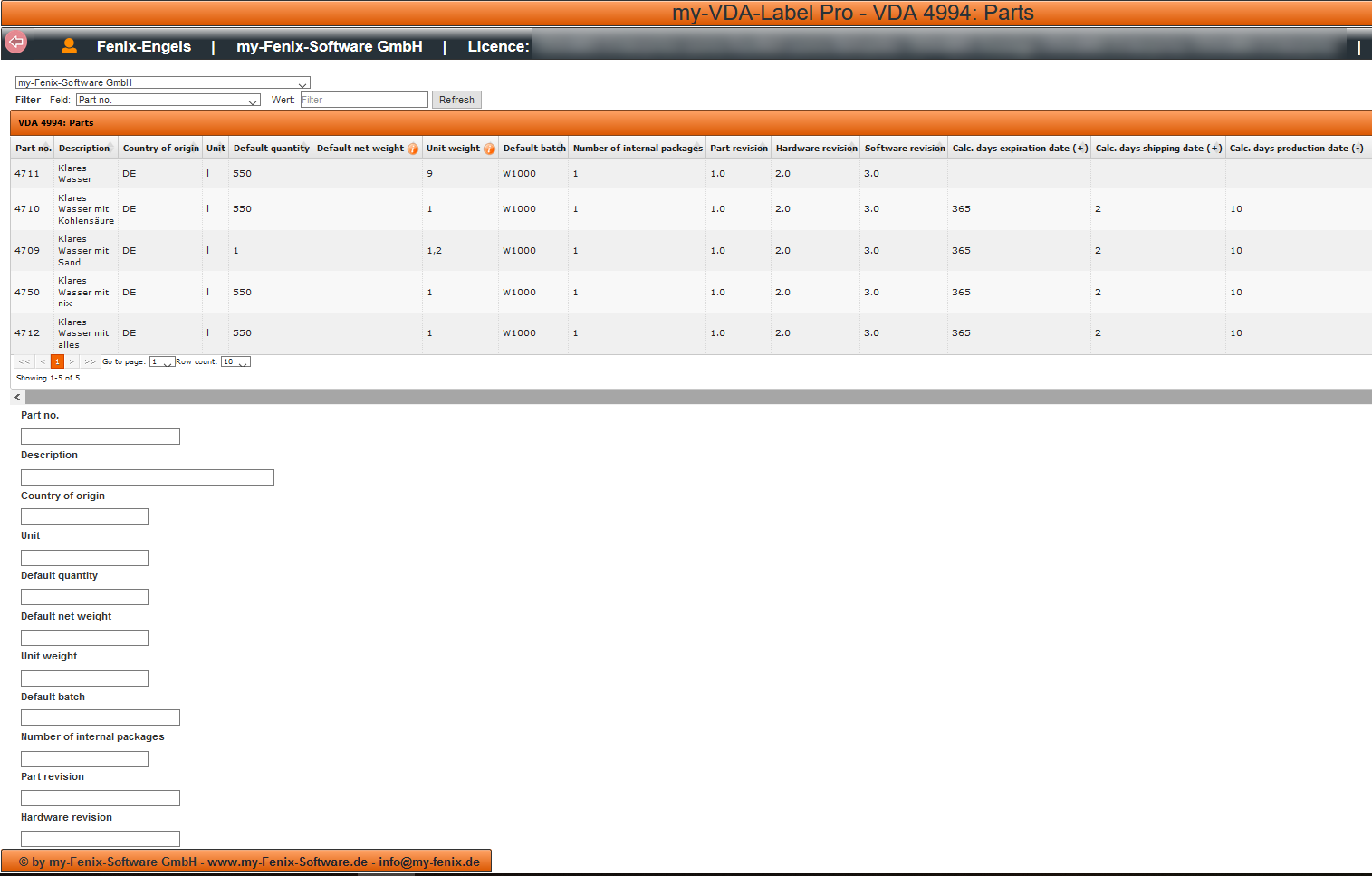
Task: Sort table by Default batch column
Action: coord(534,149)
